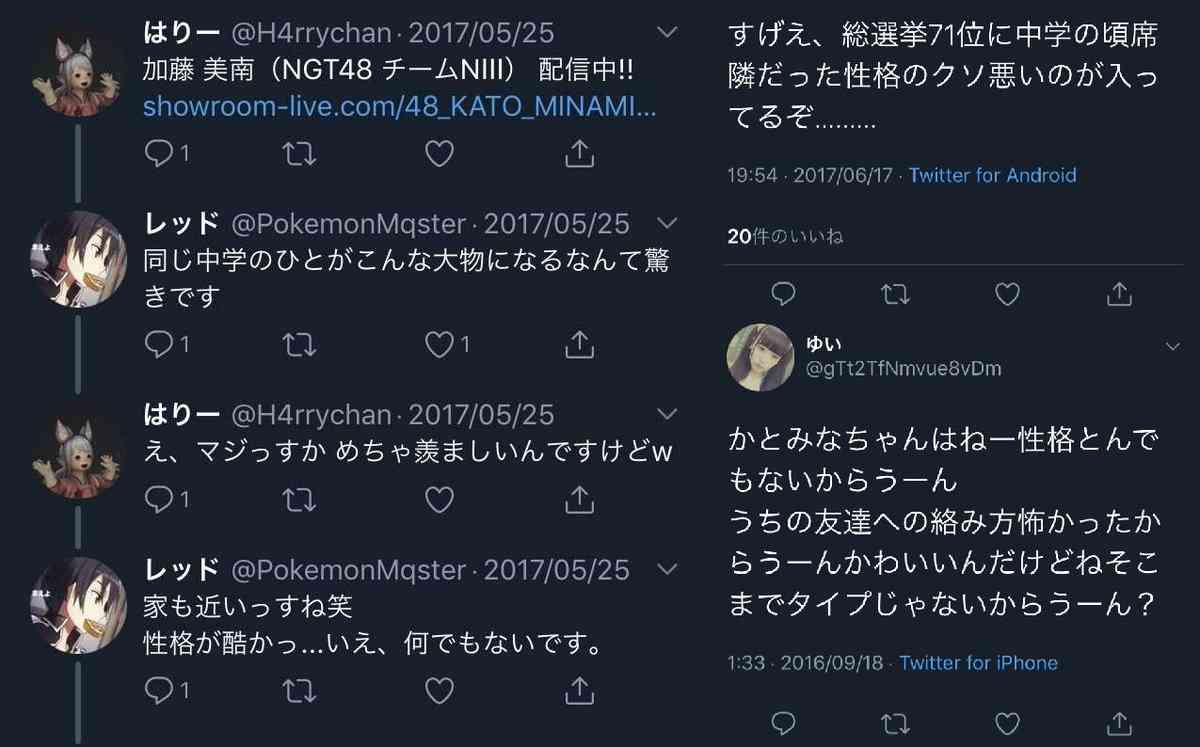Like the え、マジっすか tweet
The image size is (1200, 747).
point(439,497)
